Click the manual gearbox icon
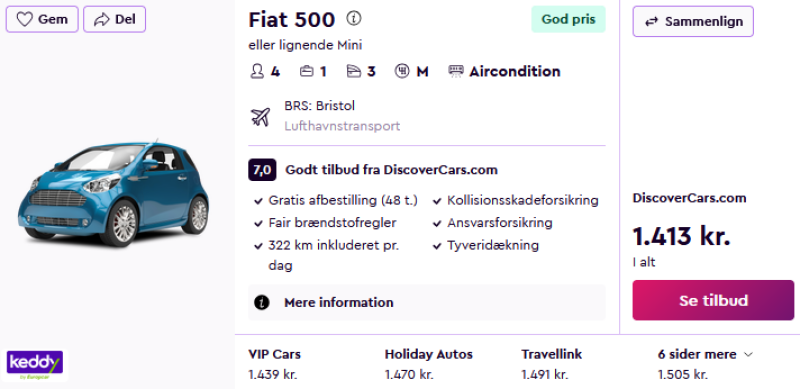Image resolution: width=800 pixels, height=389 pixels. click(402, 71)
